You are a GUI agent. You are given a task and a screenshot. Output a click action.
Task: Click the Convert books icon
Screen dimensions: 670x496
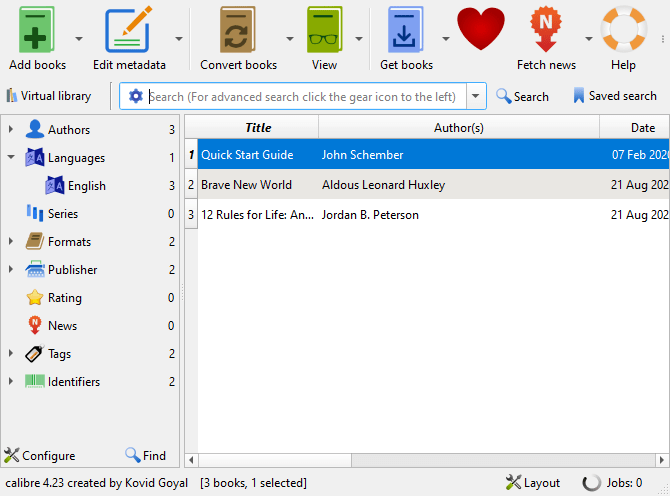click(238, 29)
